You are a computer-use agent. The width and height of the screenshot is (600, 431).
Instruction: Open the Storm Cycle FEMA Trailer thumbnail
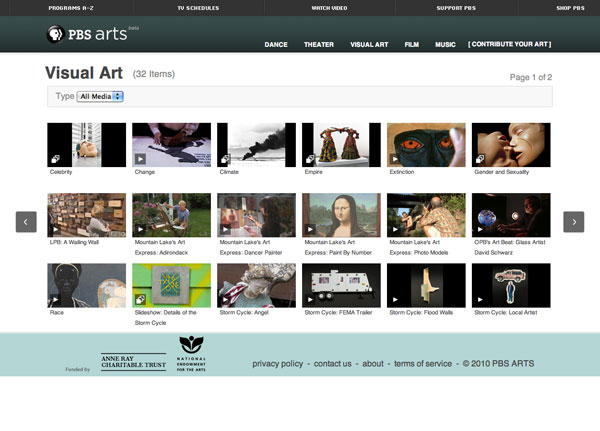pyautogui.click(x=341, y=285)
